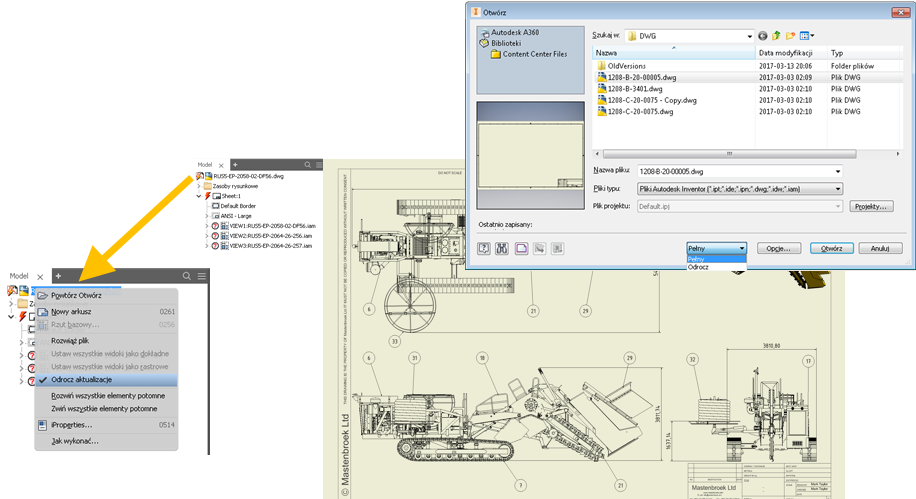
Task: Open the Nazwa pliku dropdown arrow
Action: 838,171
